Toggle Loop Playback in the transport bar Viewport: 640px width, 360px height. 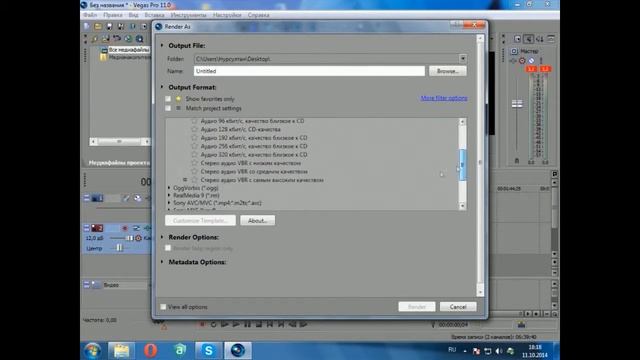(x=213, y=324)
